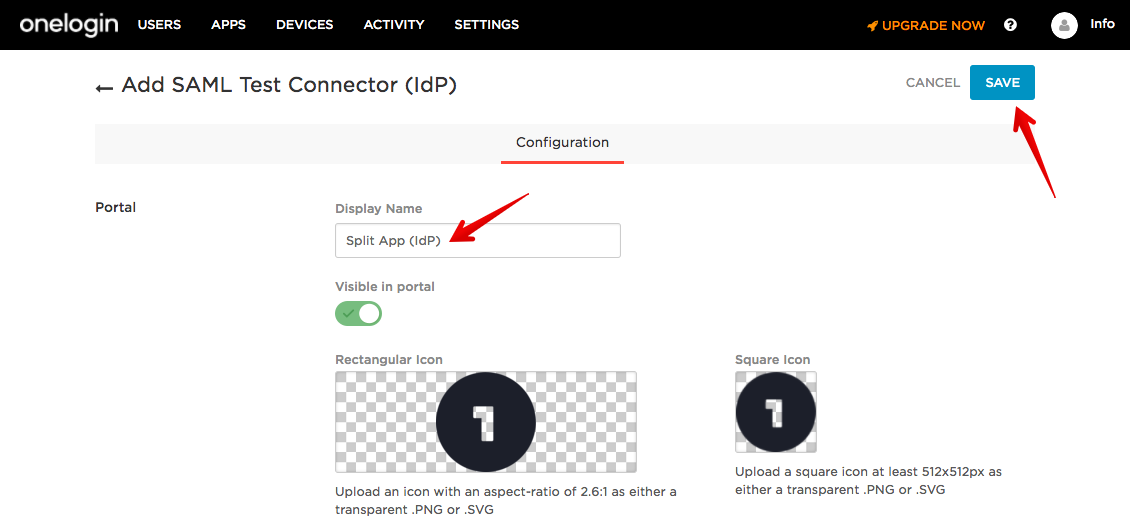
Task: Click the rocket icon beside Upgrade Now
Action: 872,26
